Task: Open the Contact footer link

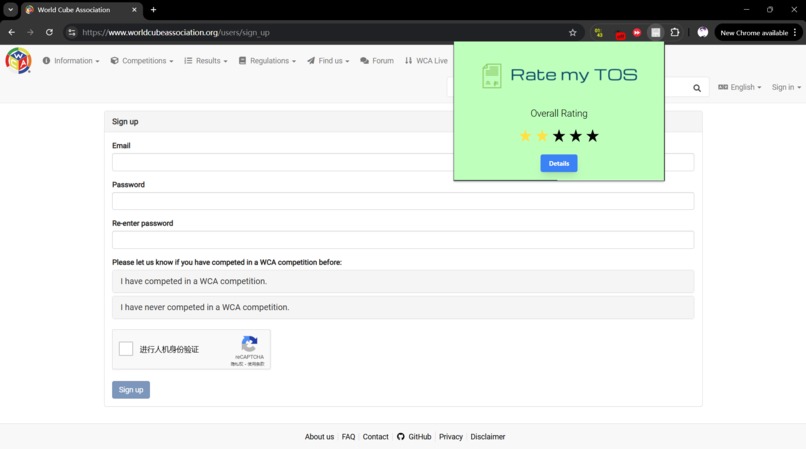Action: coord(375,437)
